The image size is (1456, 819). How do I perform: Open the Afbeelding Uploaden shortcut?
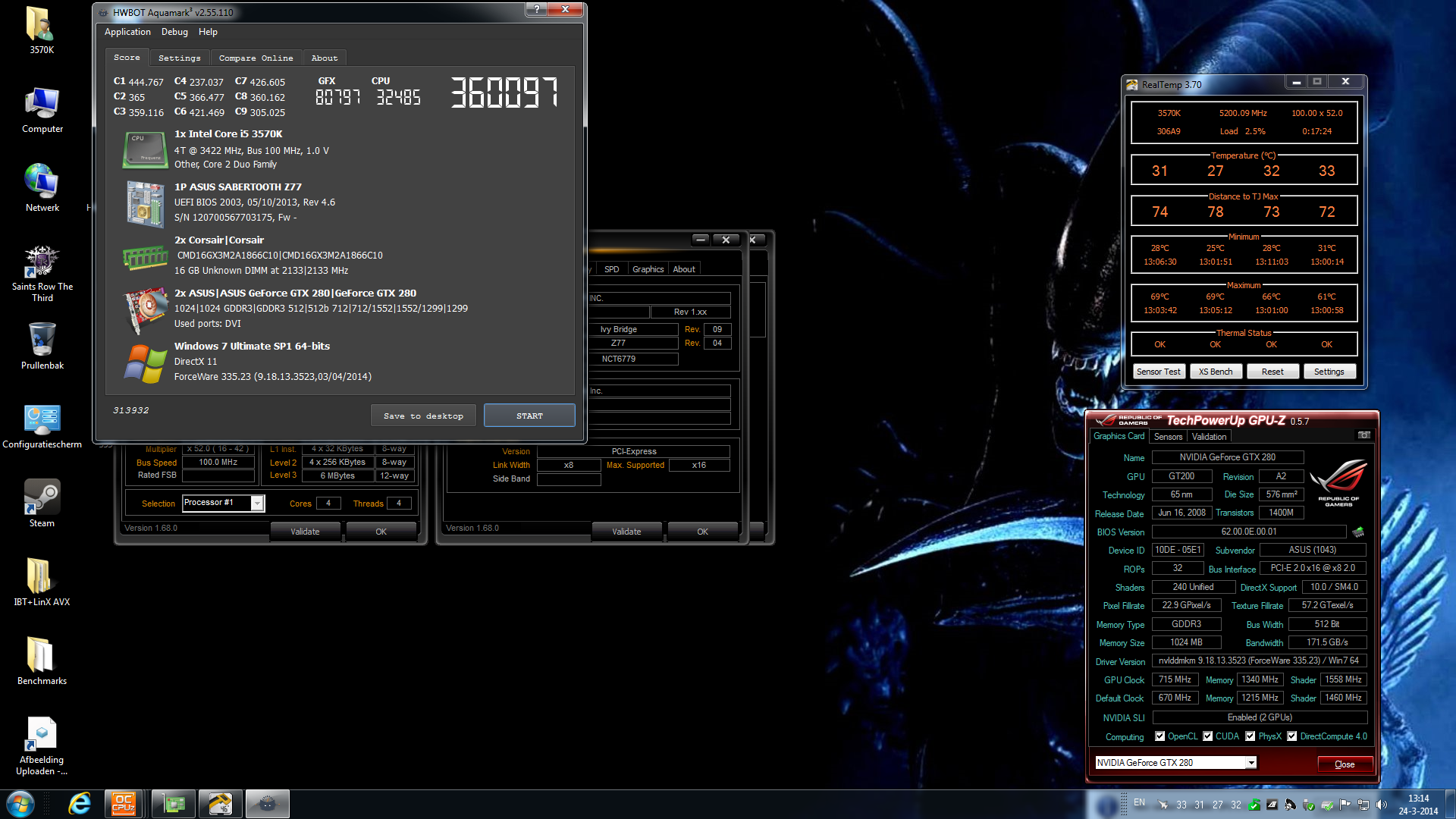[x=42, y=746]
